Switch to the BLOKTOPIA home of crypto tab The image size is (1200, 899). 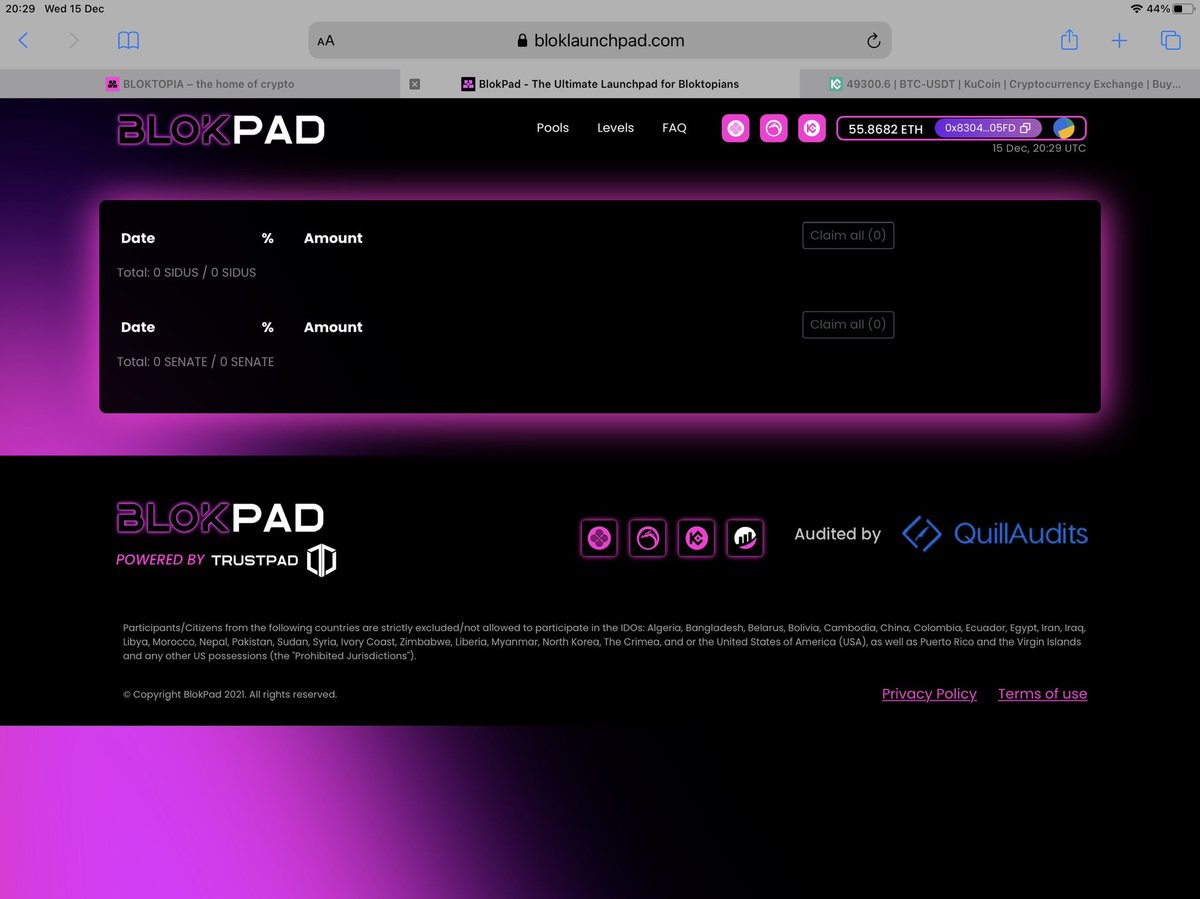(200, 84)
